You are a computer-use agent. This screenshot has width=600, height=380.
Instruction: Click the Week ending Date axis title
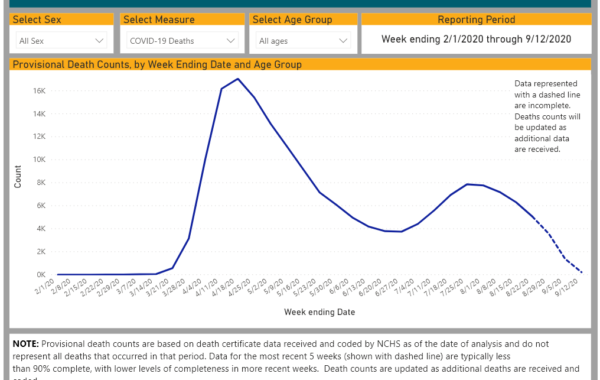click(320, 312)
